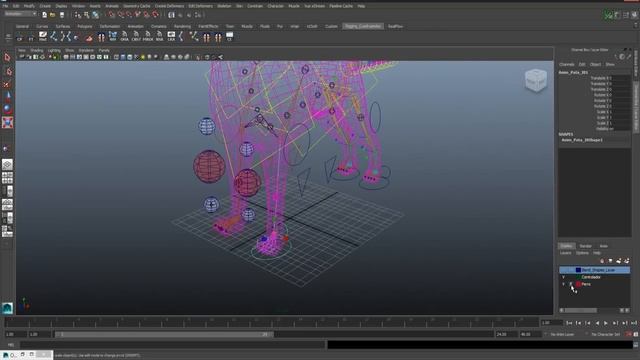Click the joint chain shelf icon

(54, 37)
